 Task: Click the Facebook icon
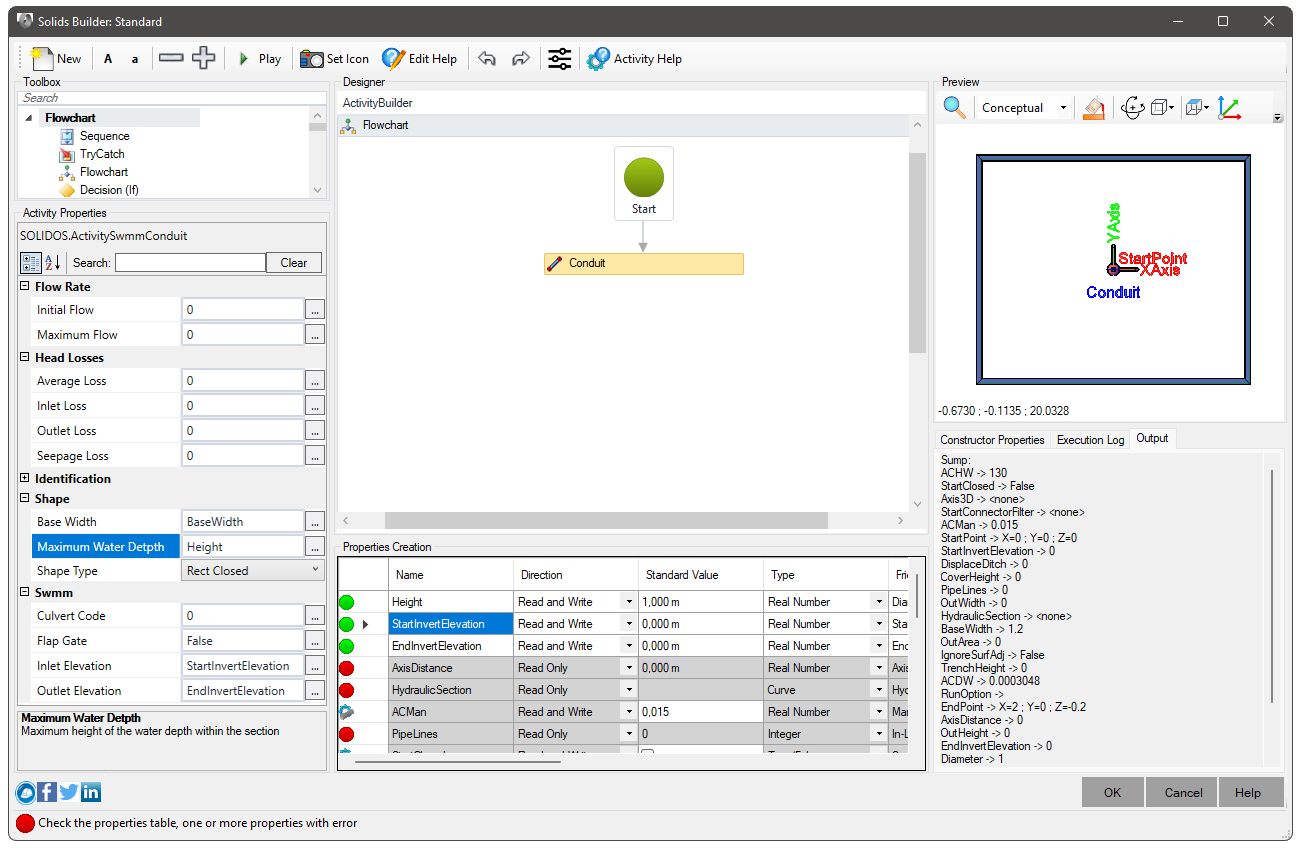(x=47, y=793)
